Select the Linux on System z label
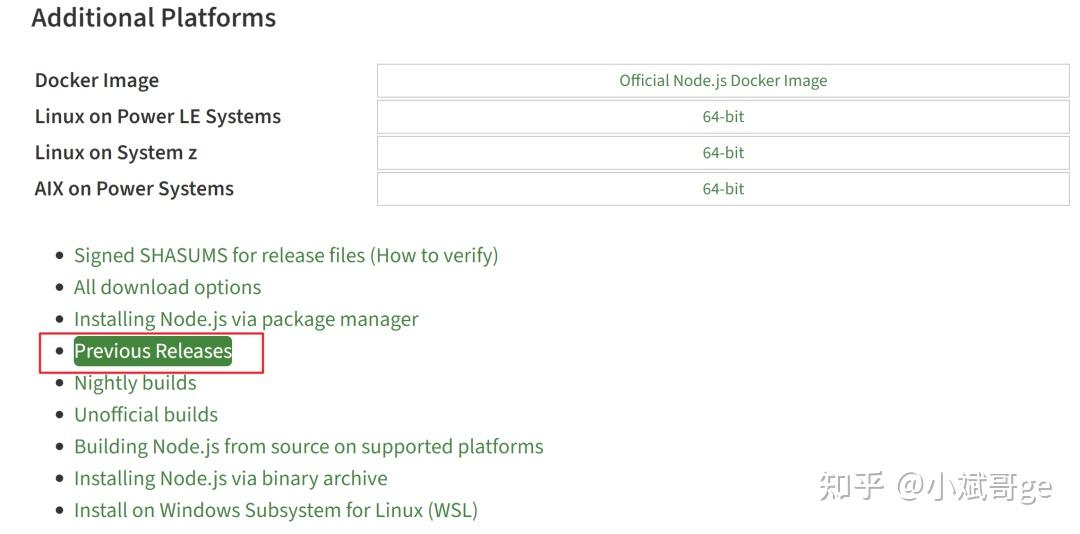This screenshot has height=534, width=1080. coord(116,153)
